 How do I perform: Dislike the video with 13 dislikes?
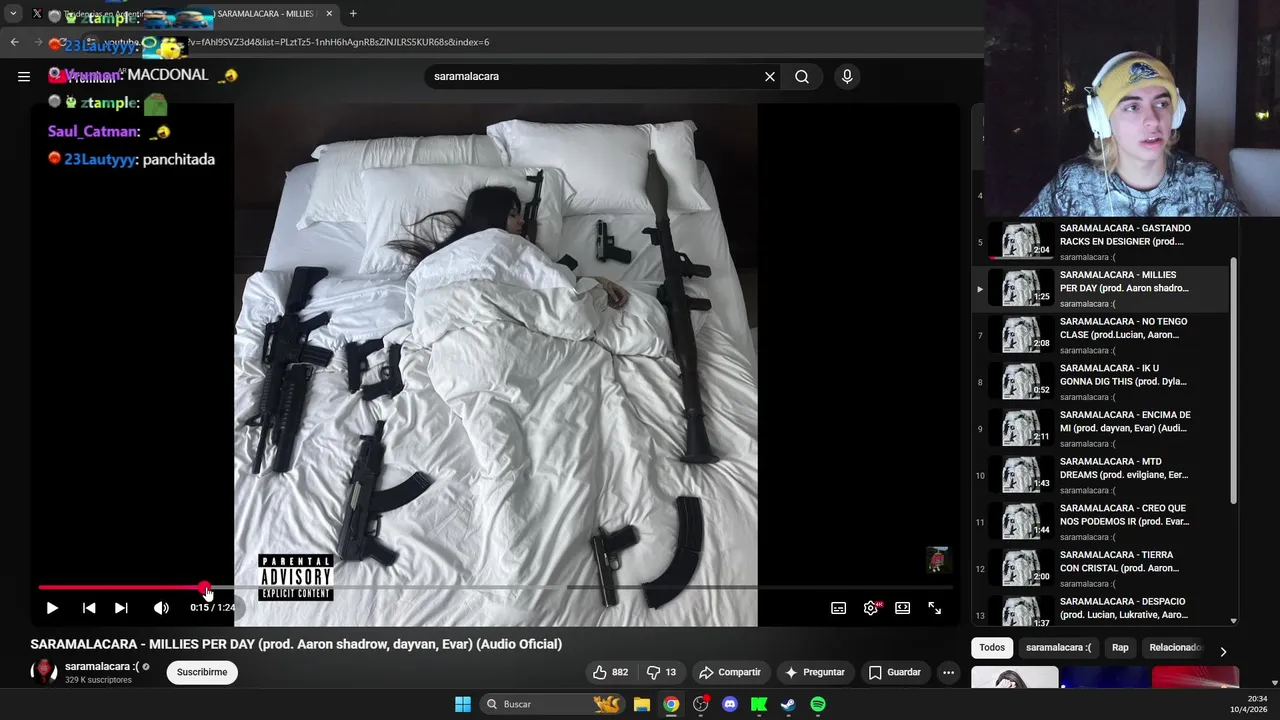(661, 672)
